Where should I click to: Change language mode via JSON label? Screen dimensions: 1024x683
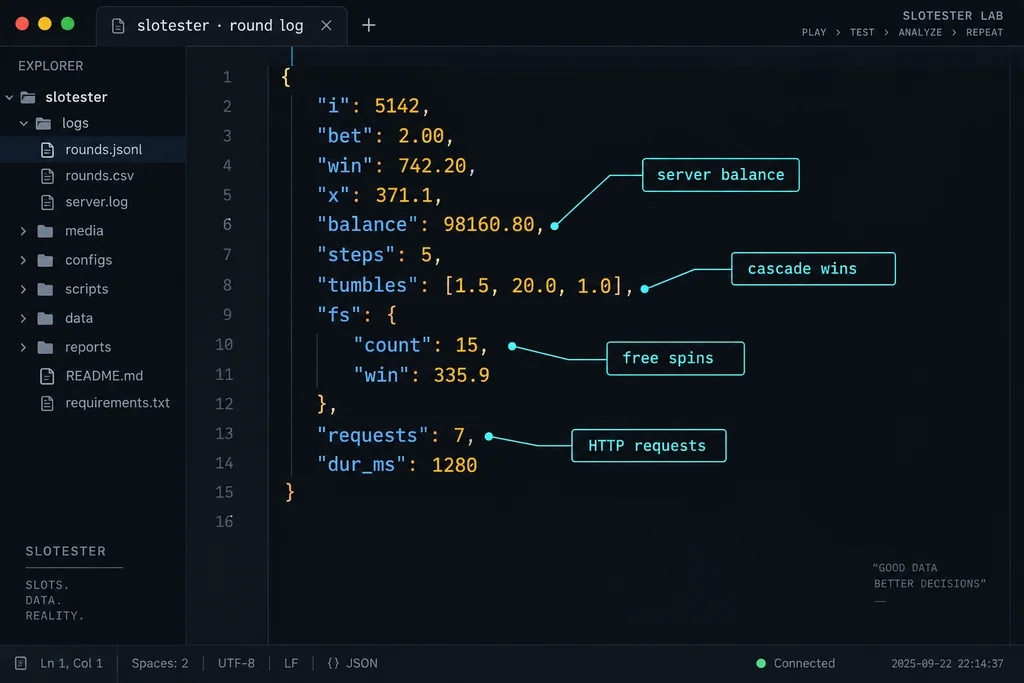coord(362,663)
